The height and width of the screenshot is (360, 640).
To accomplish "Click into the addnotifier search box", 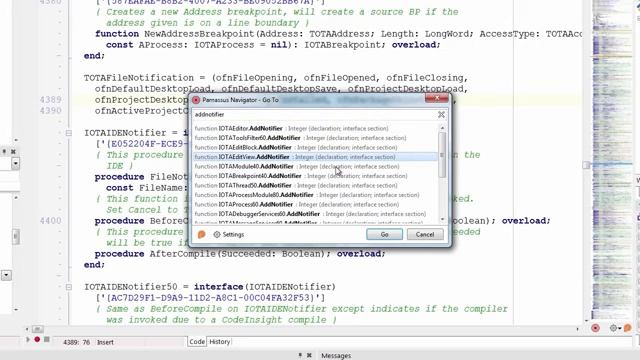I will click(x=314, y=115).
